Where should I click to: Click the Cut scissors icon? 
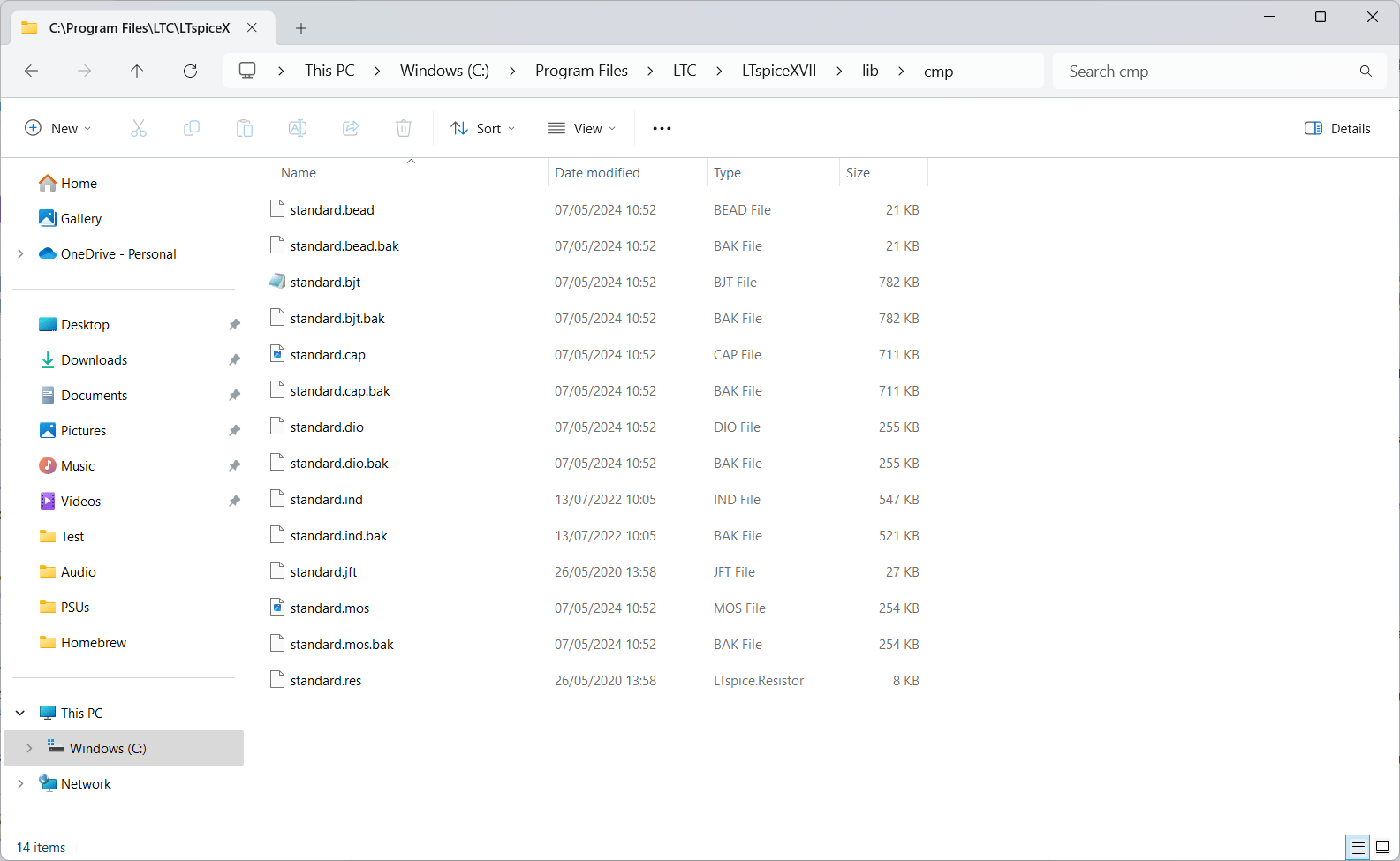139,128
